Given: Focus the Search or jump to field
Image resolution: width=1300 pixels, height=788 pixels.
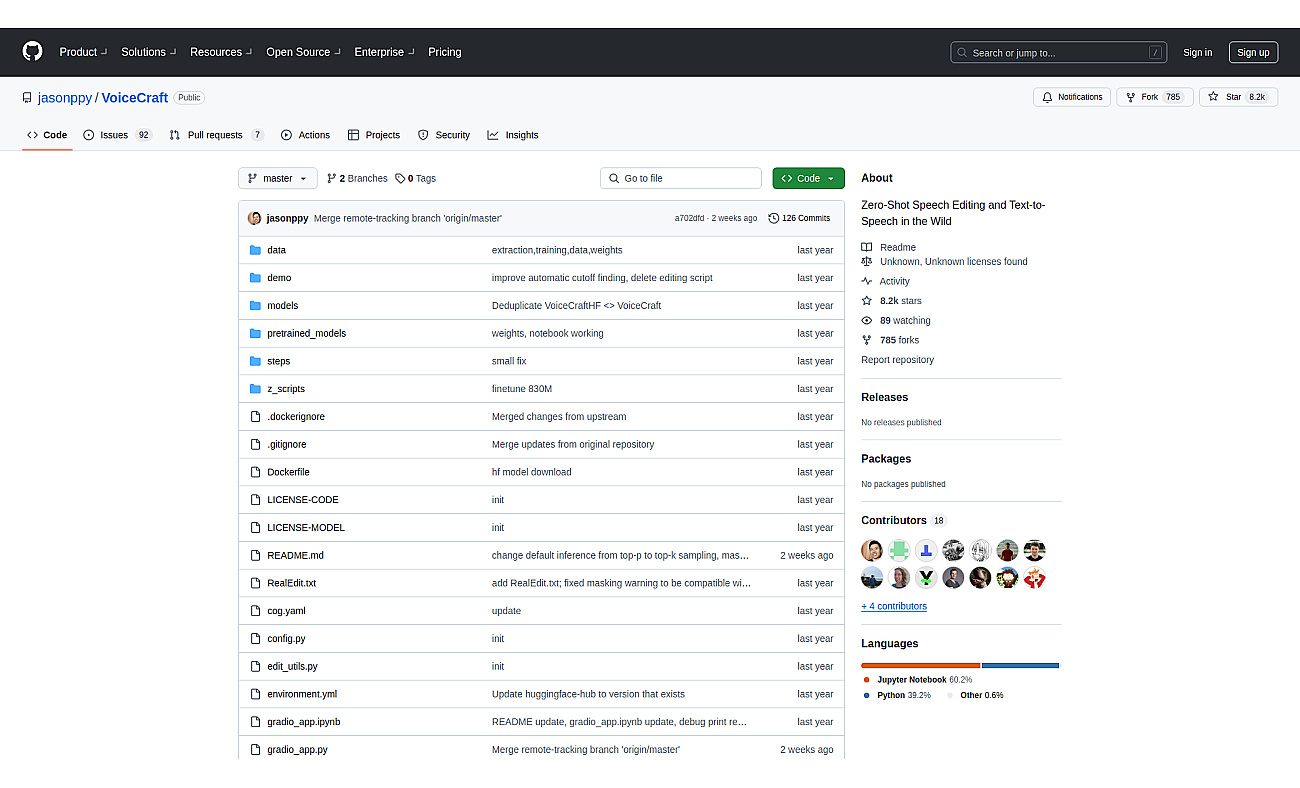Looking at the screenshot, I should point(1059,52).
